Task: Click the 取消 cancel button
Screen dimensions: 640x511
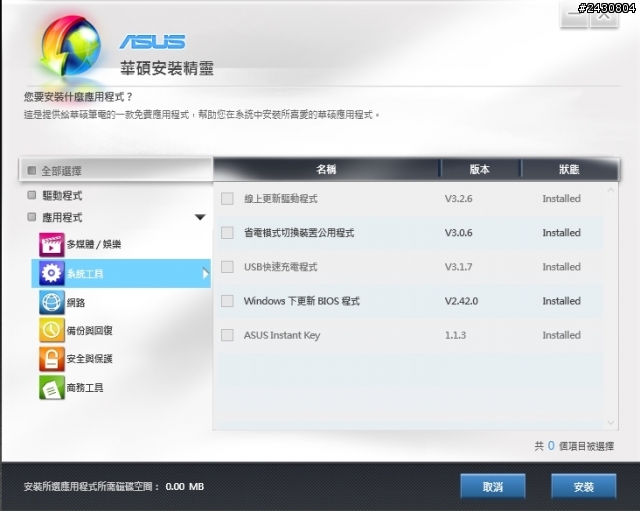Action: pos(493,487)
